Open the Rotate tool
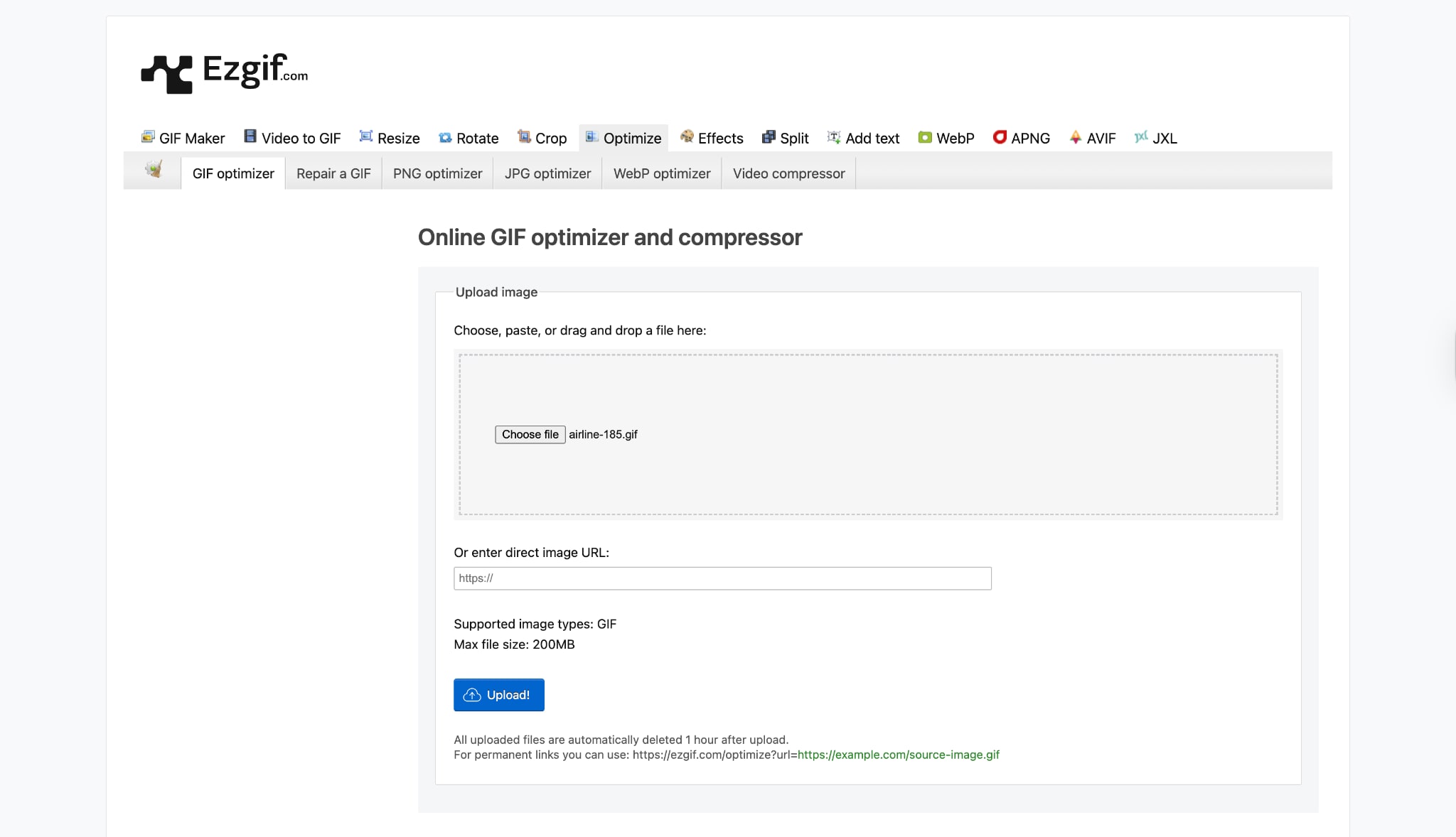Image resolution: width=1456 pixels, height=837 pixels. (x=469, y=138)
